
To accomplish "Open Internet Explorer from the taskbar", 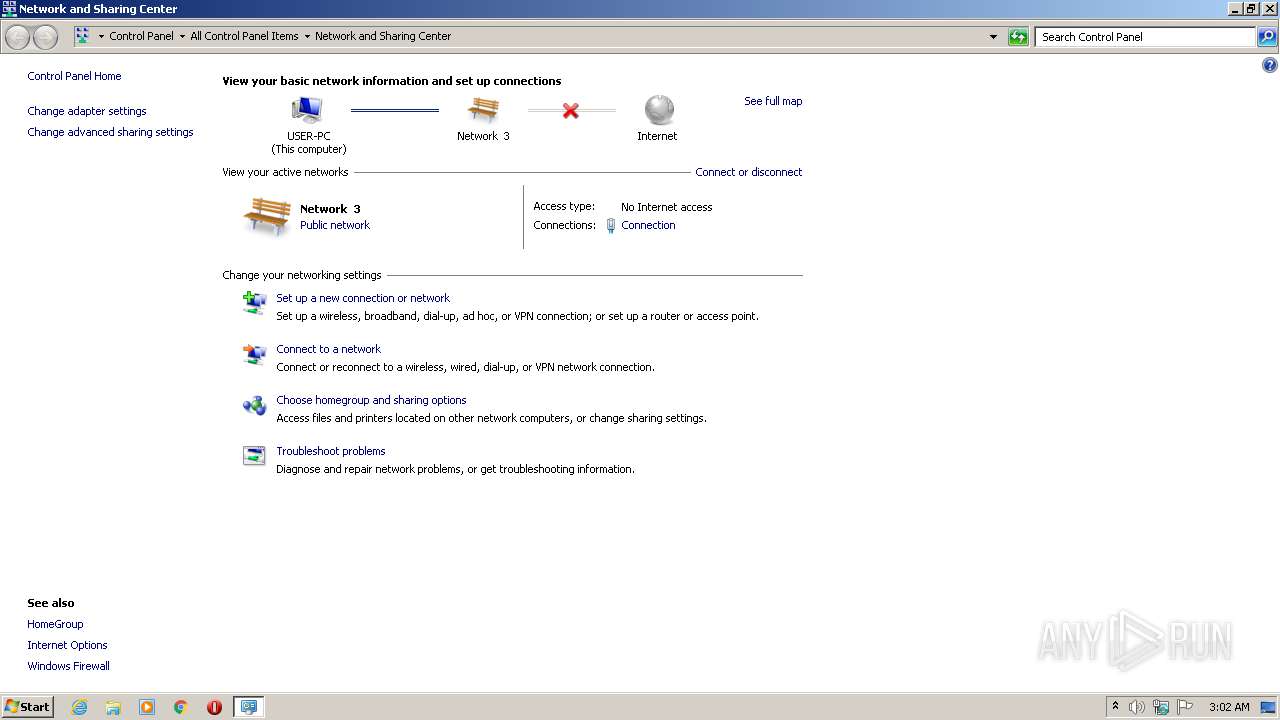I will click(x=79, y=707).
